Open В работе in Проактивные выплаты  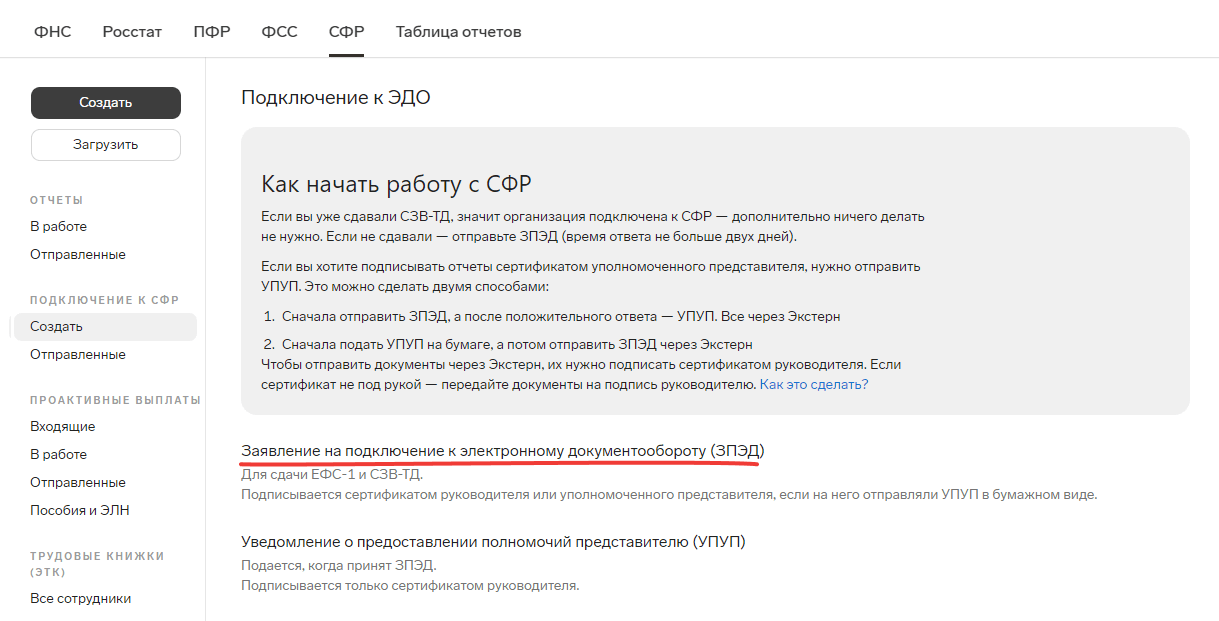coord(58,455)
